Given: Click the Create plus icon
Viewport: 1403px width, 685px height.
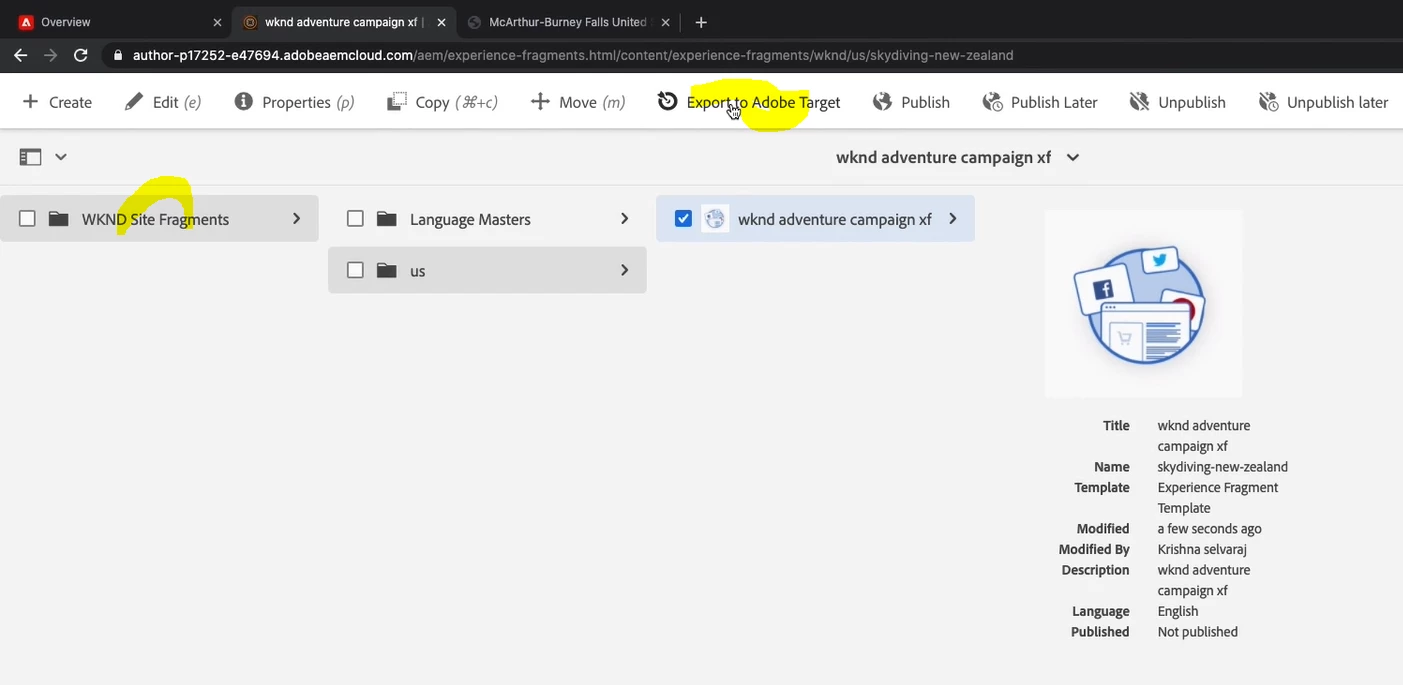Looking at the screenshot, I should click(30, 102).
